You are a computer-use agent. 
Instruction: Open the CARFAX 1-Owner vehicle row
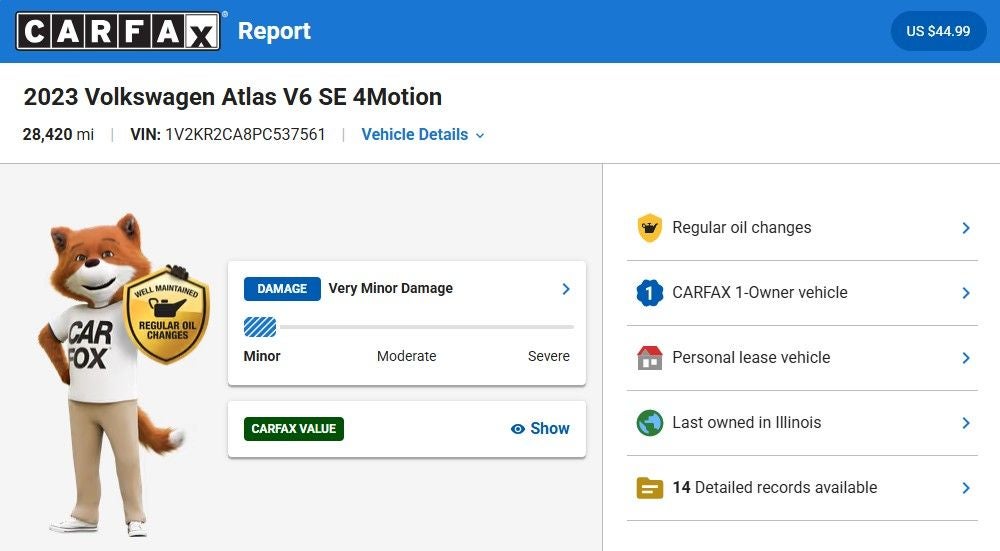pyautogui.click(x=800, y=293)
